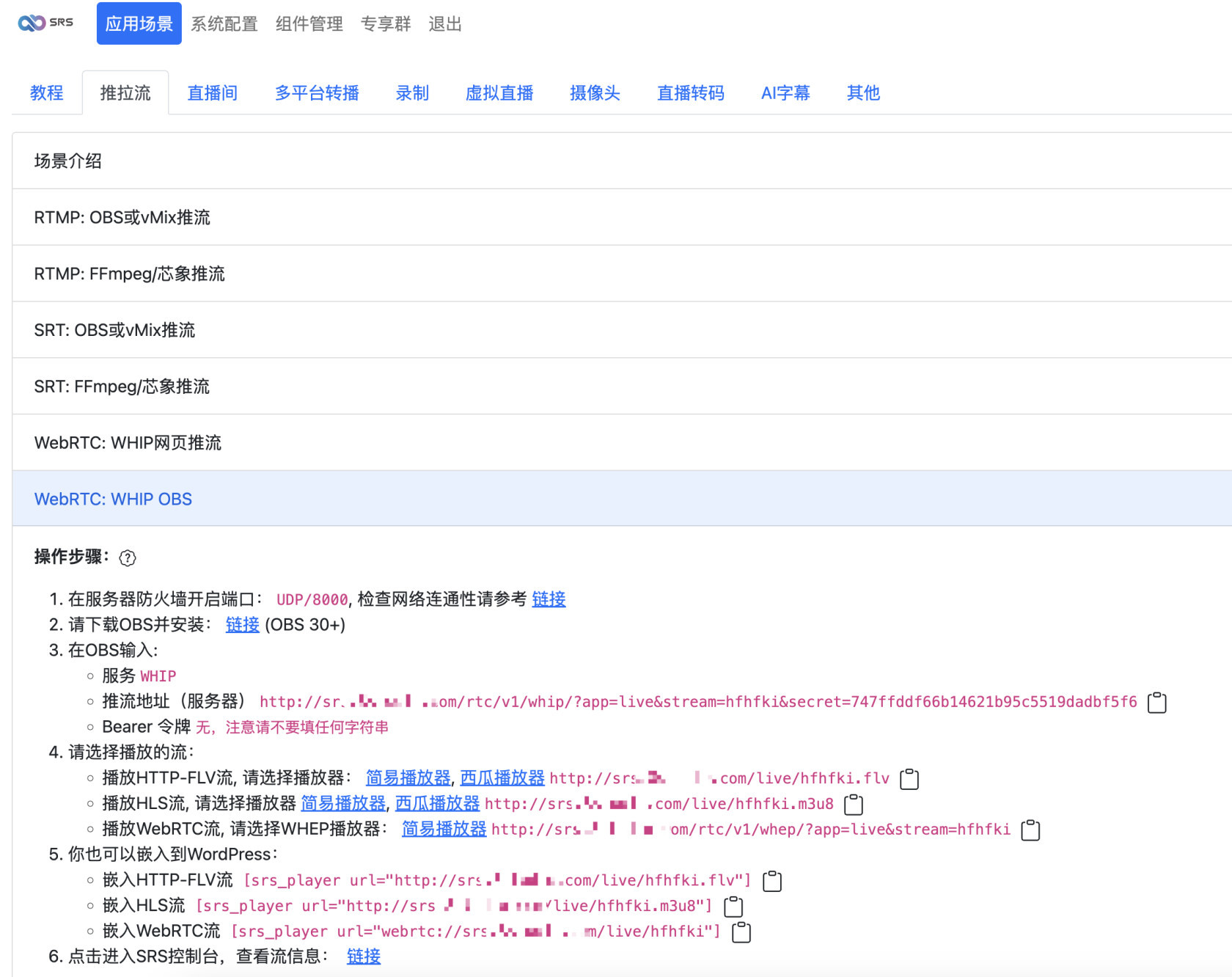The image size is (1232, 977).
Task: Click the srs_player webrtc shortcode text
Action: tap(476, 932)
